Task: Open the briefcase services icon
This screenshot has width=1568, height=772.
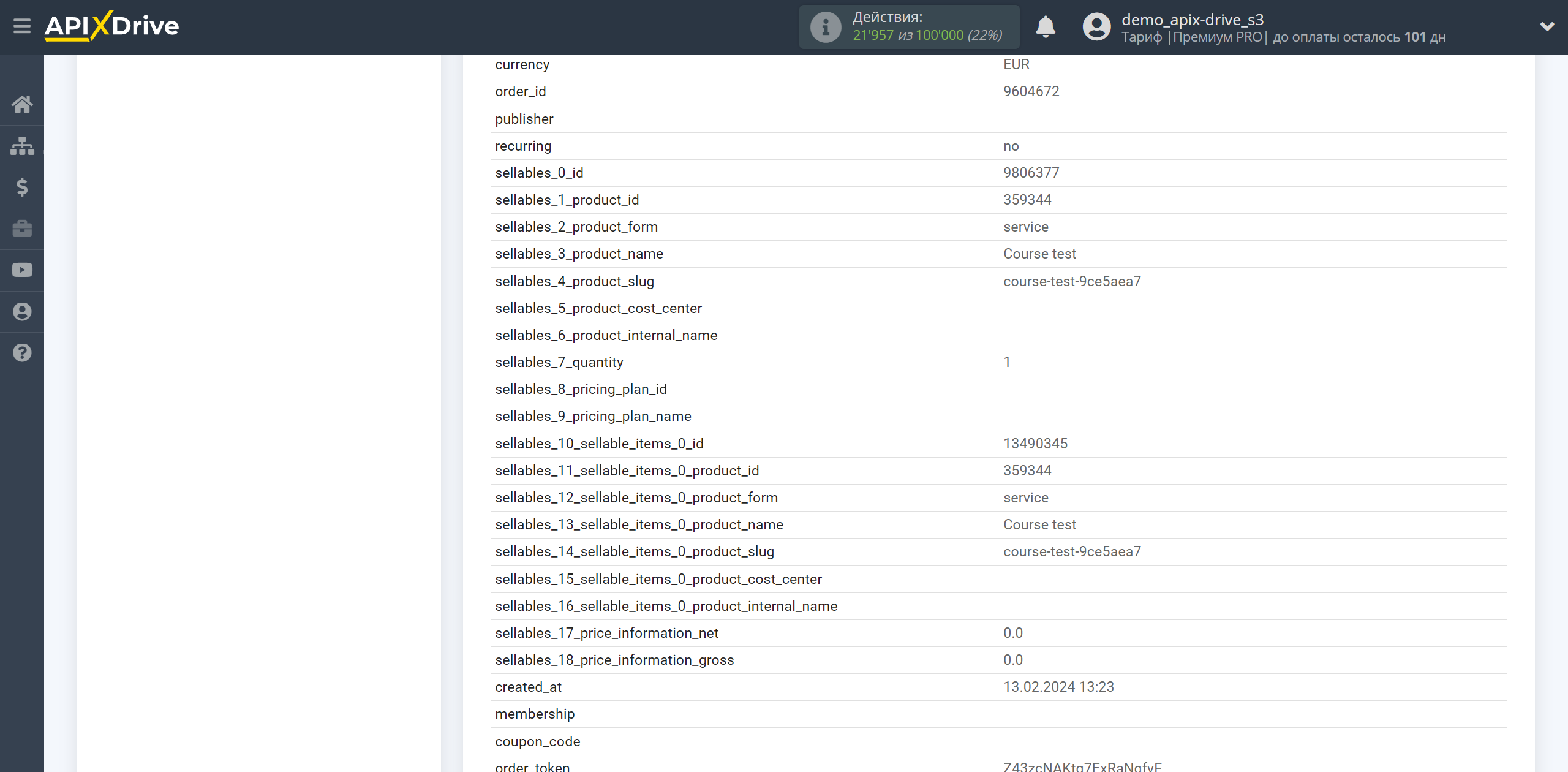Action: 22,229
